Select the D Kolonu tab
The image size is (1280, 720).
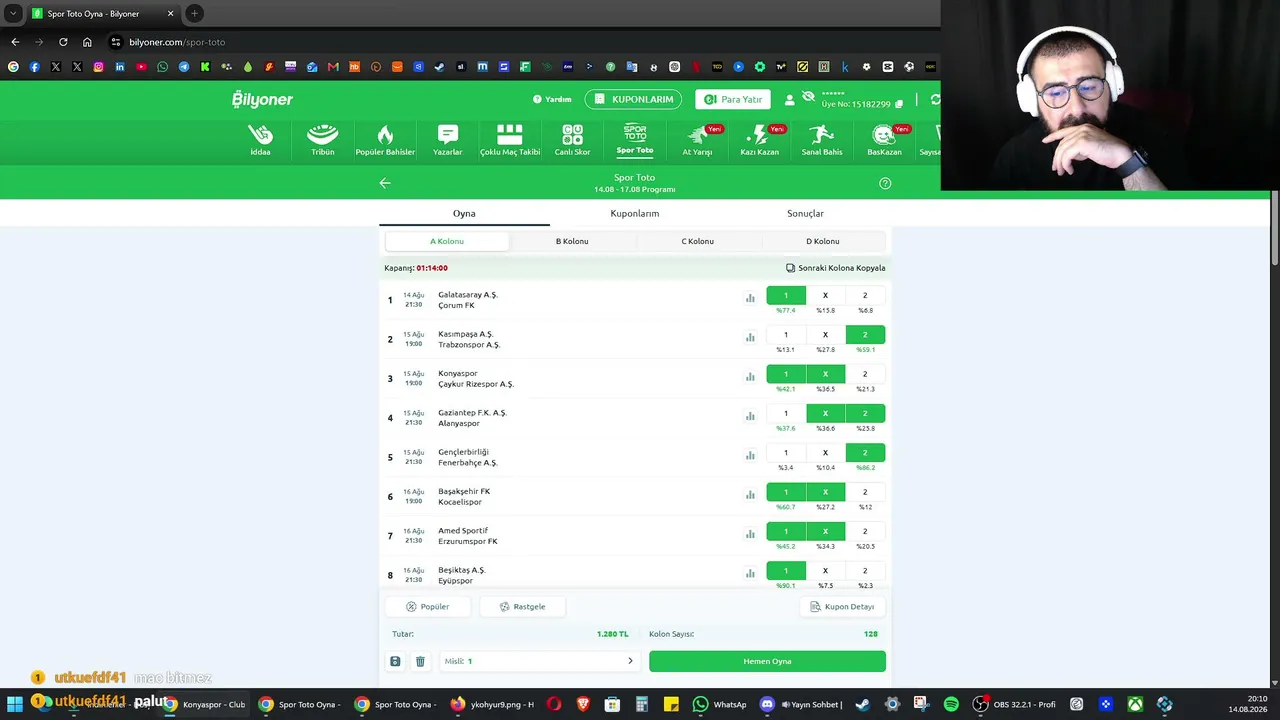pyautogui.click(x=823, y=241)
